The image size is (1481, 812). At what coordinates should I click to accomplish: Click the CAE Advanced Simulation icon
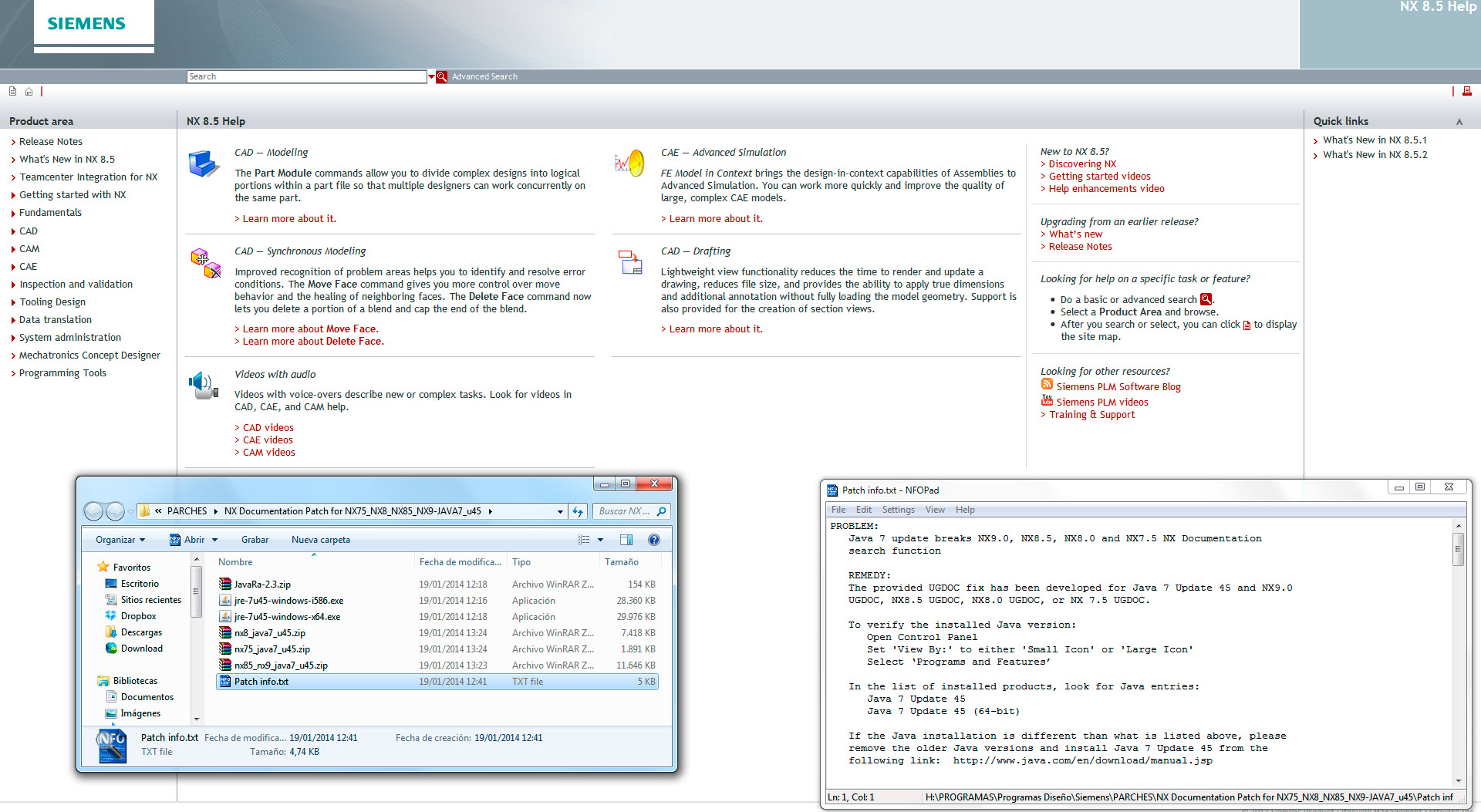point(629,163)
